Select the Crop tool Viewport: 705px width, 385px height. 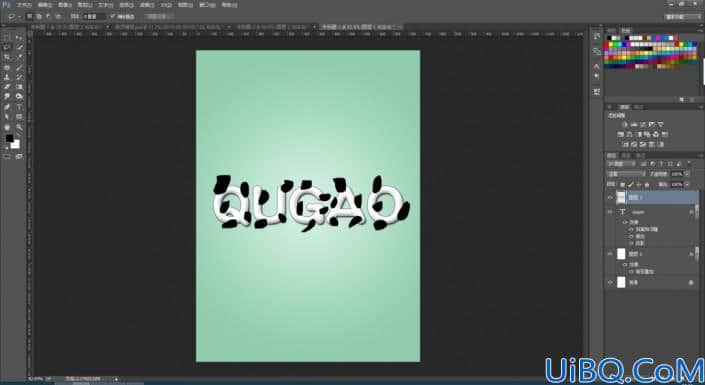tap(7, 57)
